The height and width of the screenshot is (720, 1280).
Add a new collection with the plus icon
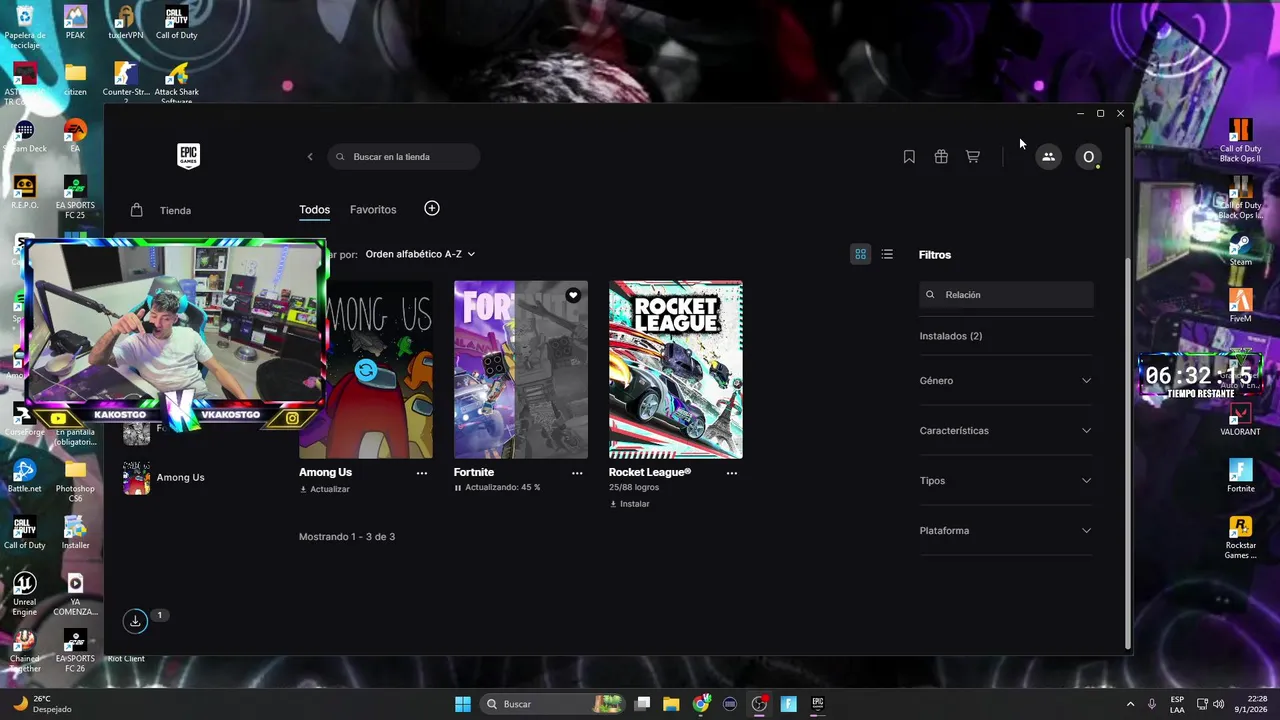pyautogui.click(x=432, y=208)
